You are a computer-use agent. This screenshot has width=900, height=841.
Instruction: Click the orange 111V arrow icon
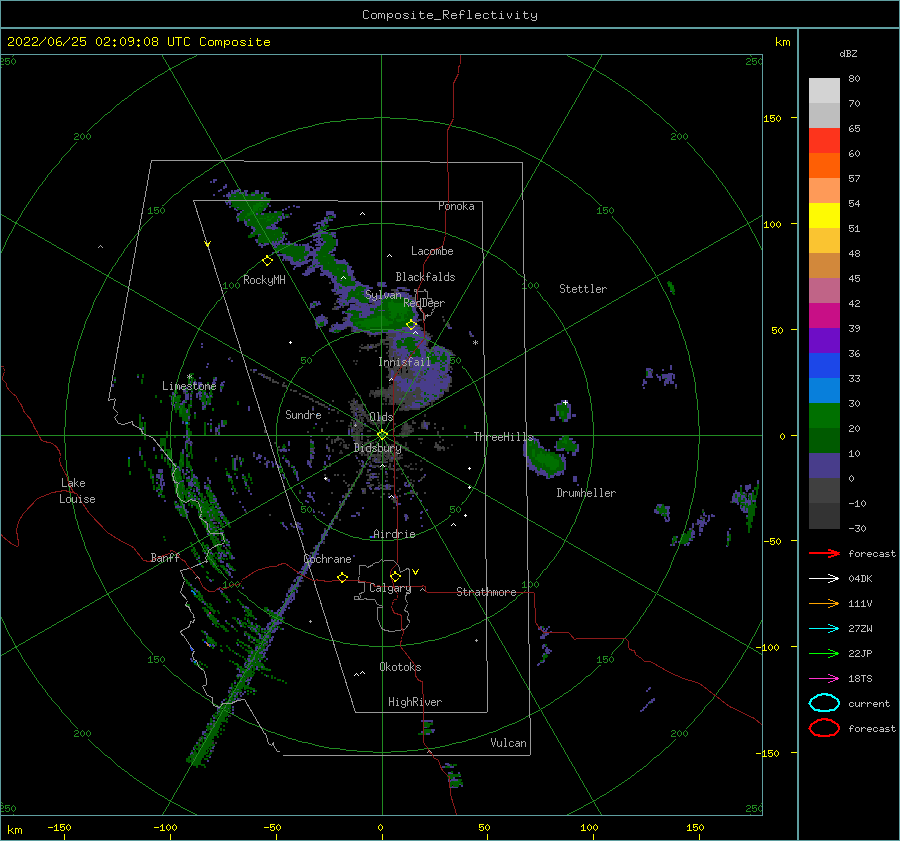(x=824, y=603)
